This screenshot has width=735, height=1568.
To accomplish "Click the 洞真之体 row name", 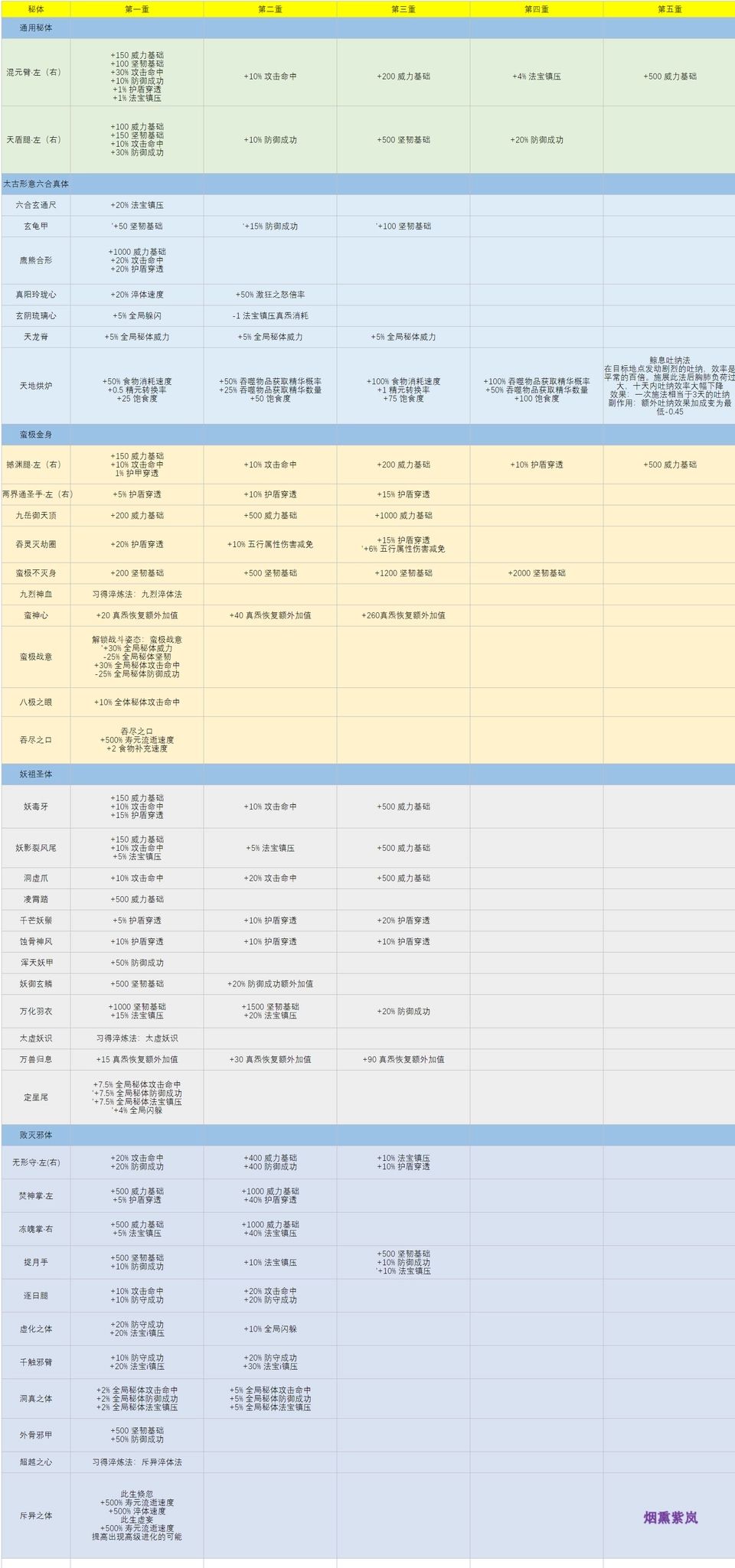I will click(x=36, y=1399).
